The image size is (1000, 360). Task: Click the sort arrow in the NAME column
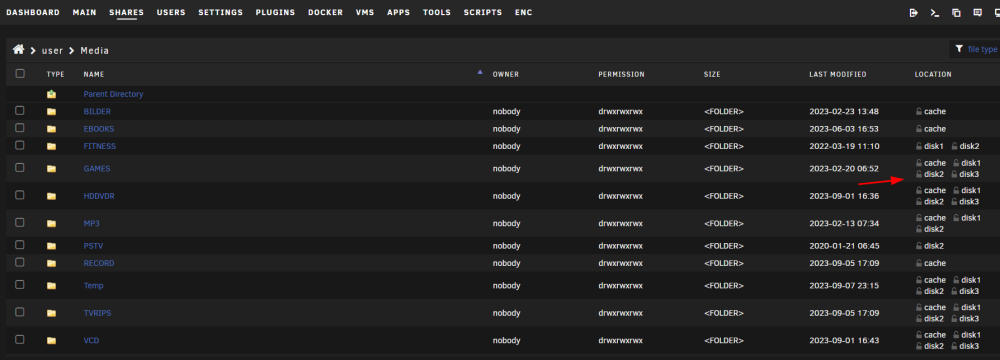[x=480, y=72]
